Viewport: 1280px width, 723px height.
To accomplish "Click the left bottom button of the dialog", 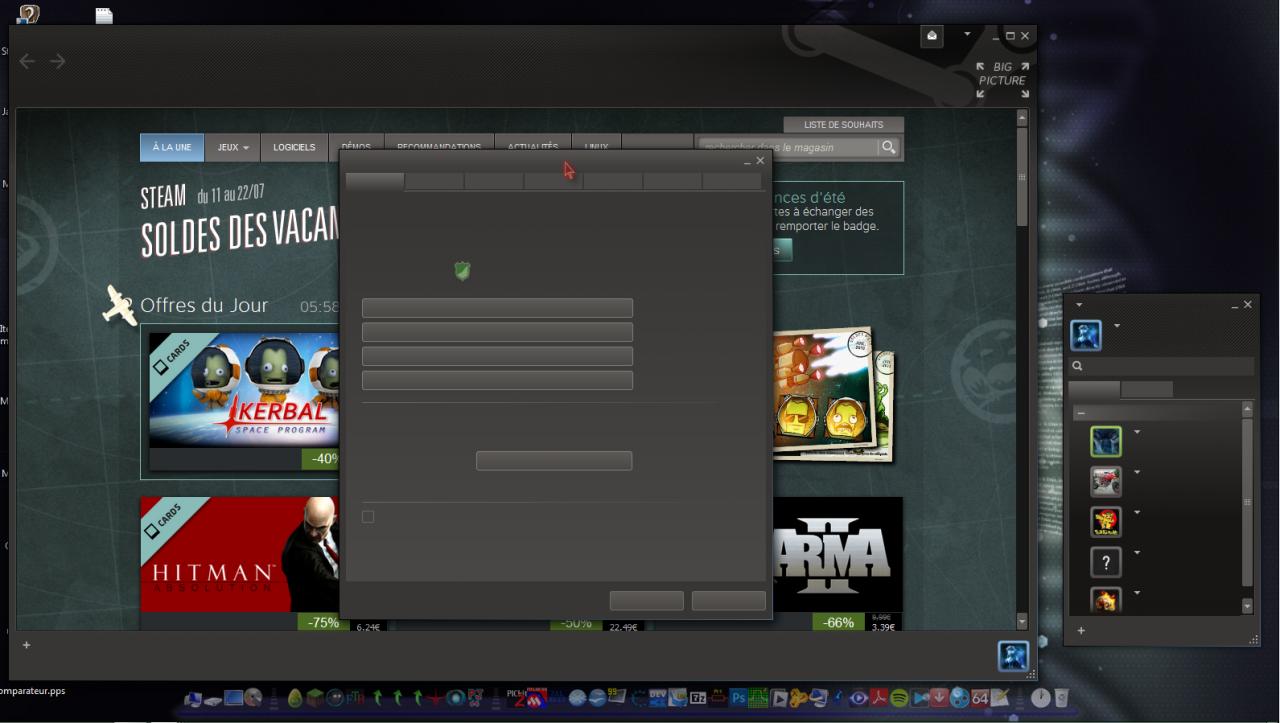I will (647, 601).
